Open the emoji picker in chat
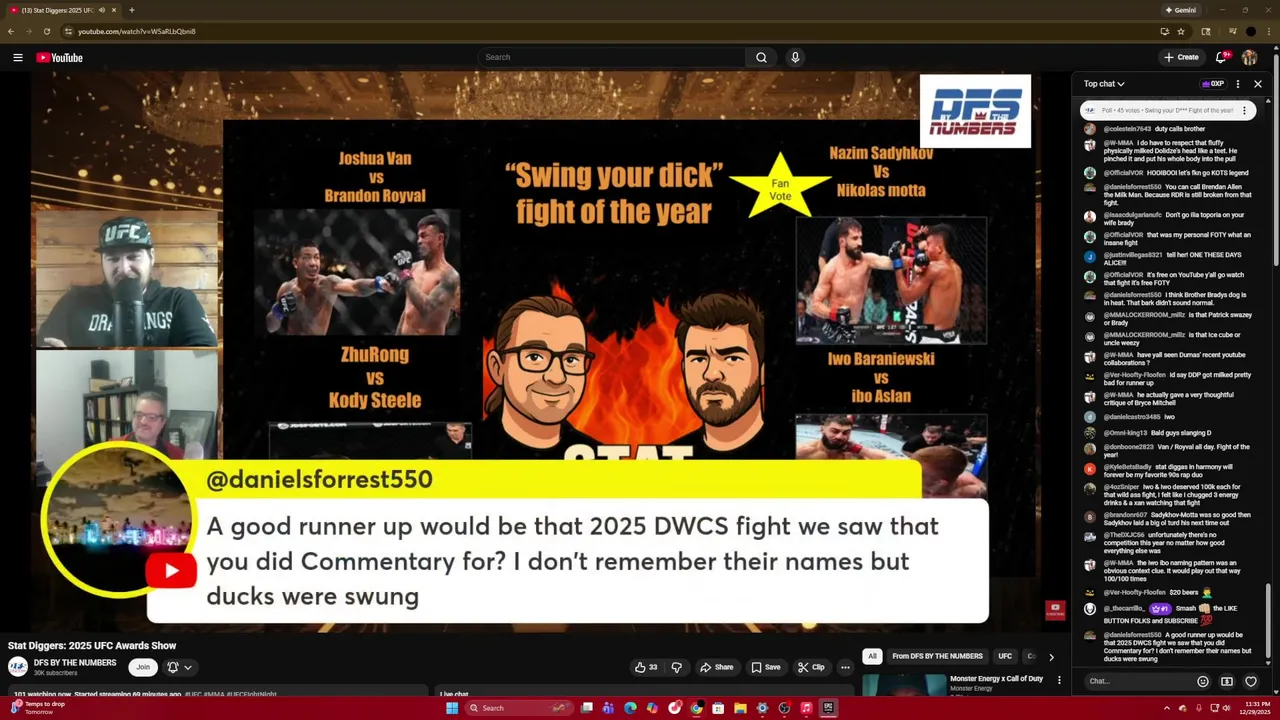This screenshot has width=1280, height=720. click(x=1203, y=682)
